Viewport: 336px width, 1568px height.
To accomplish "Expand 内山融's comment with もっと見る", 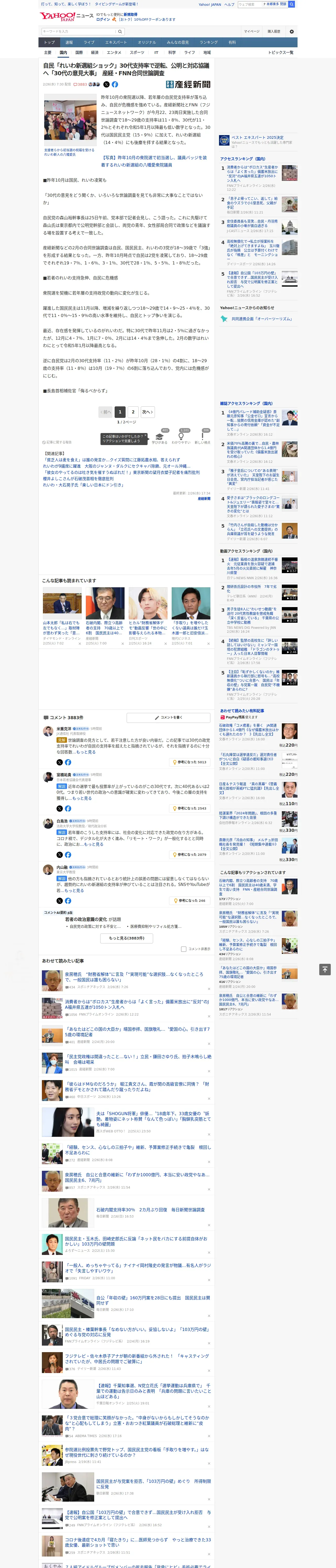I will (74, 891).
